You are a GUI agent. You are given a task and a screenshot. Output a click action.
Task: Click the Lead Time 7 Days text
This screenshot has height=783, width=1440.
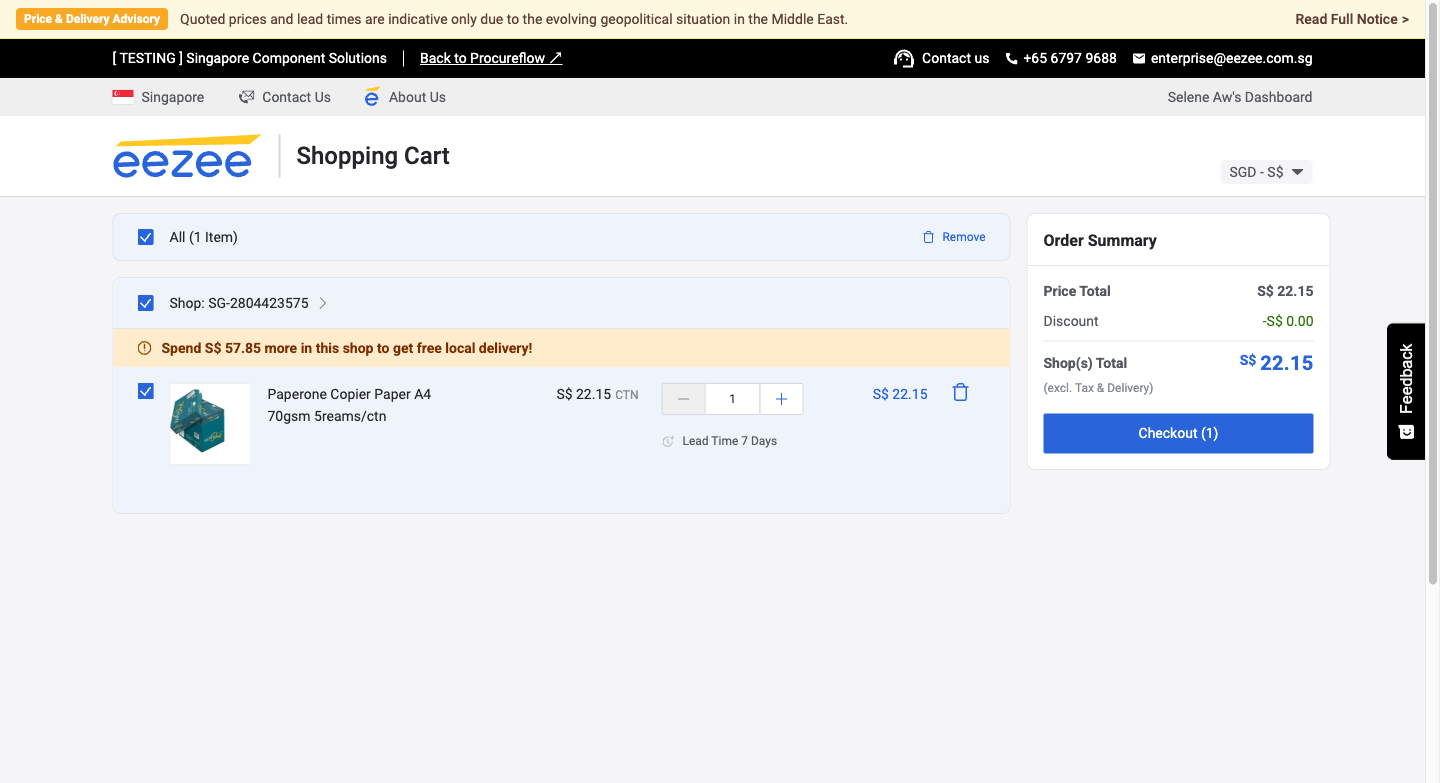(729, 441)
